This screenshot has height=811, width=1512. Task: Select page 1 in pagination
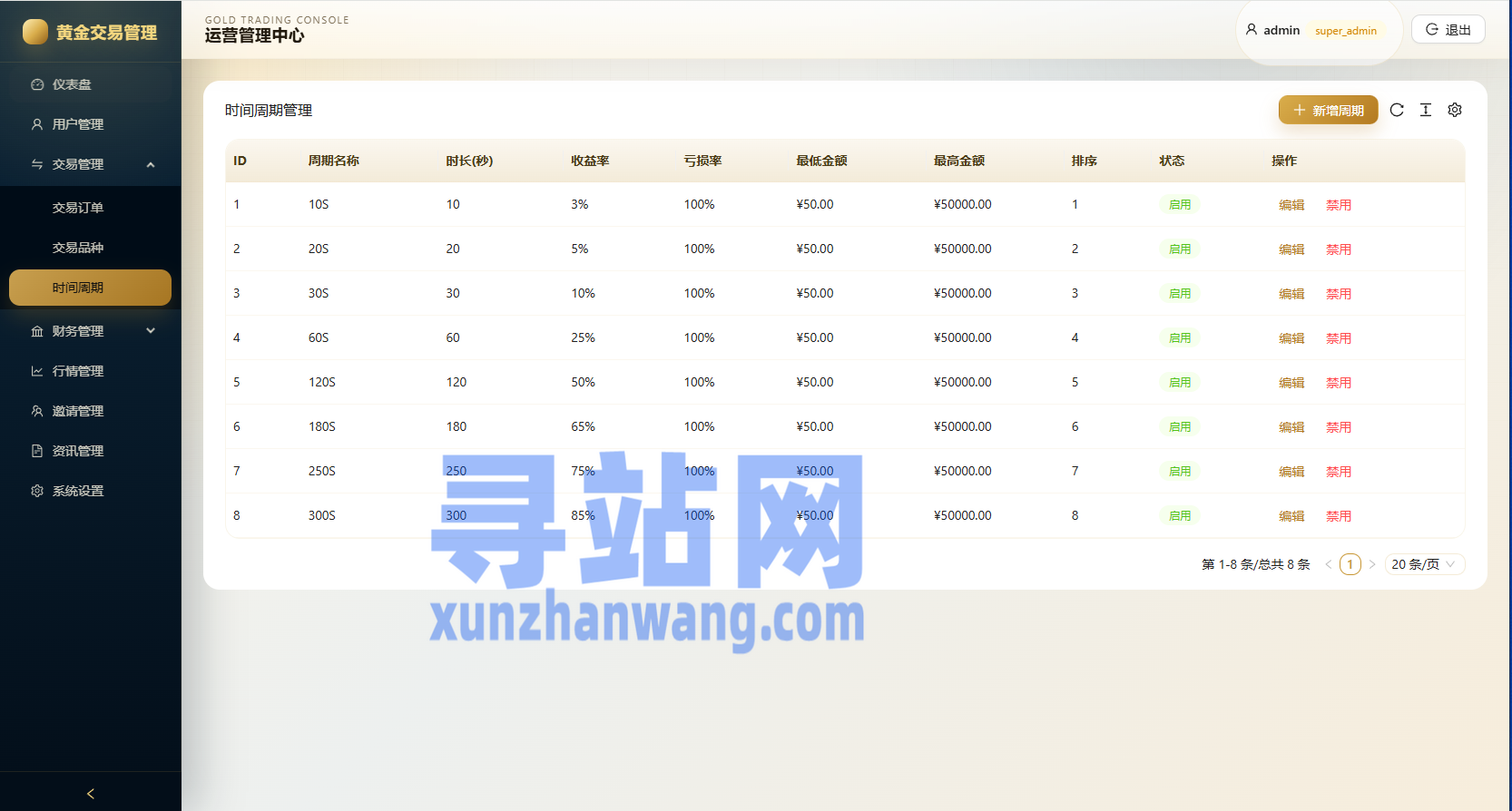[x=1350, y=564]
